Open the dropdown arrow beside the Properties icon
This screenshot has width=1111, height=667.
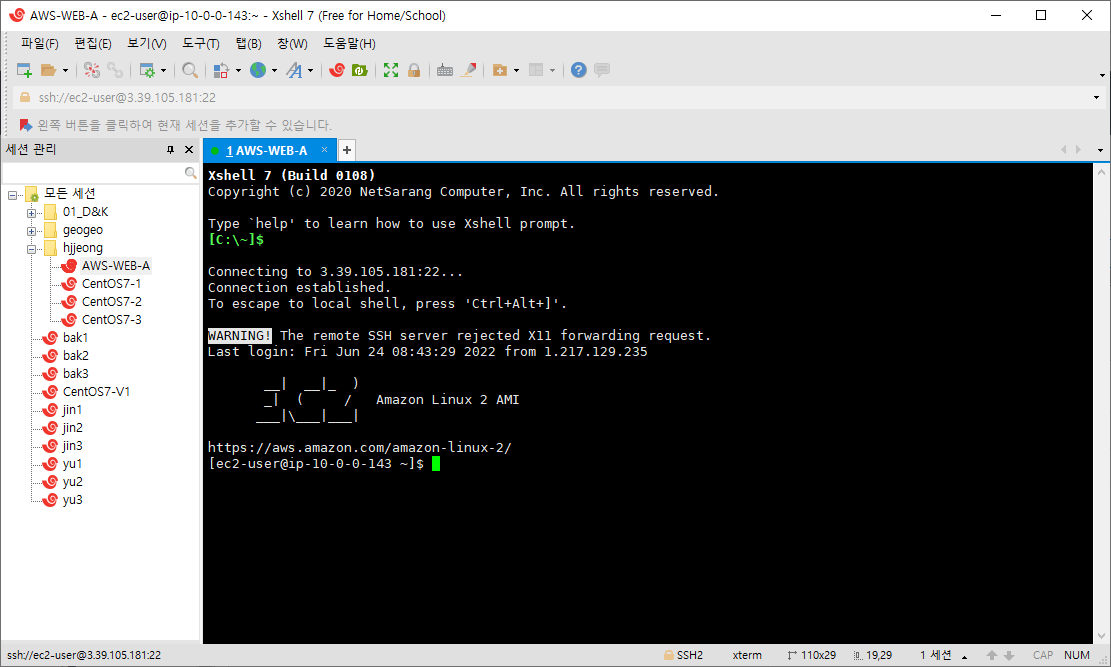(163, 70)
